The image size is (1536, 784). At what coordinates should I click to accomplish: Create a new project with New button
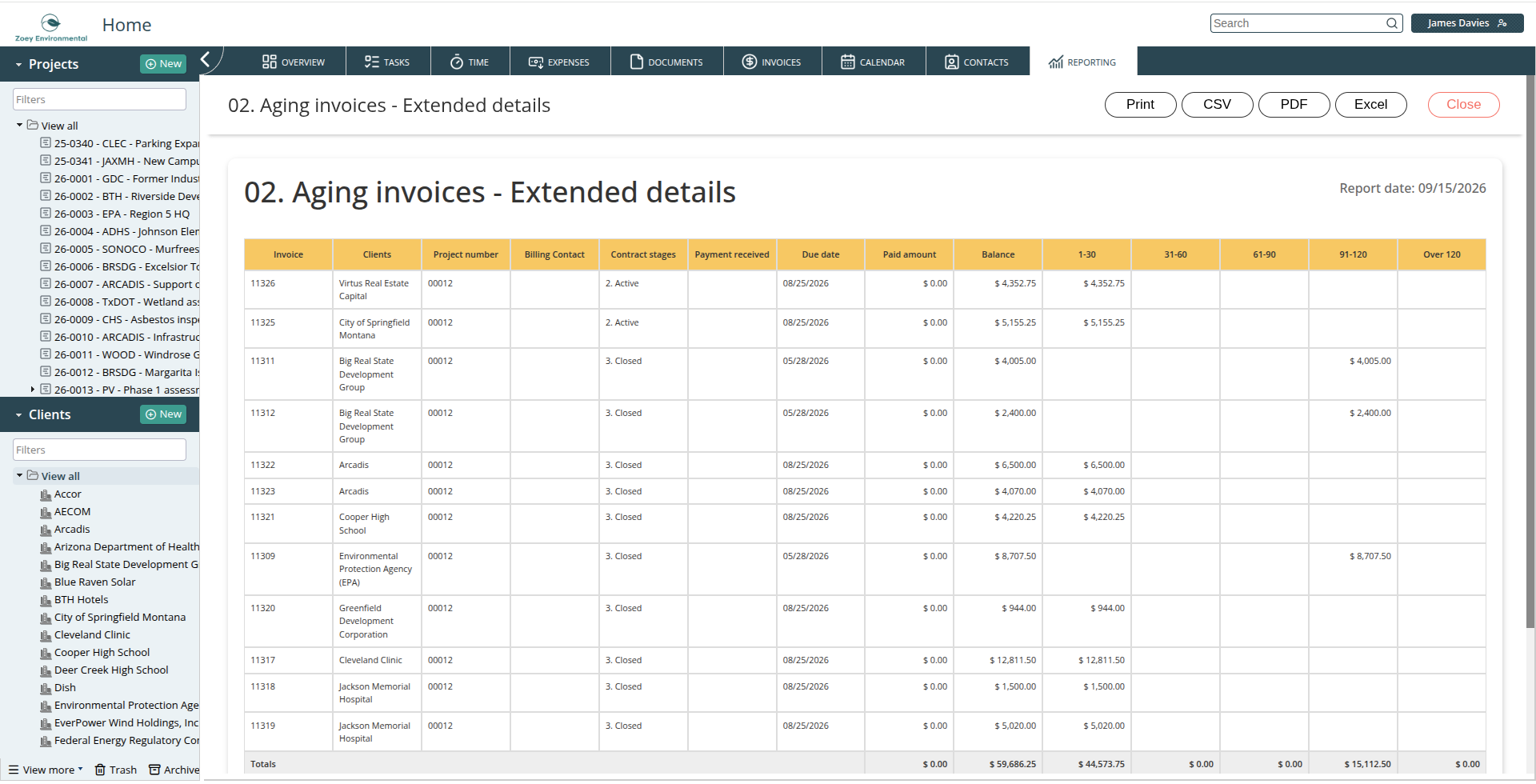pyautogui.click(x=163, y=64)
